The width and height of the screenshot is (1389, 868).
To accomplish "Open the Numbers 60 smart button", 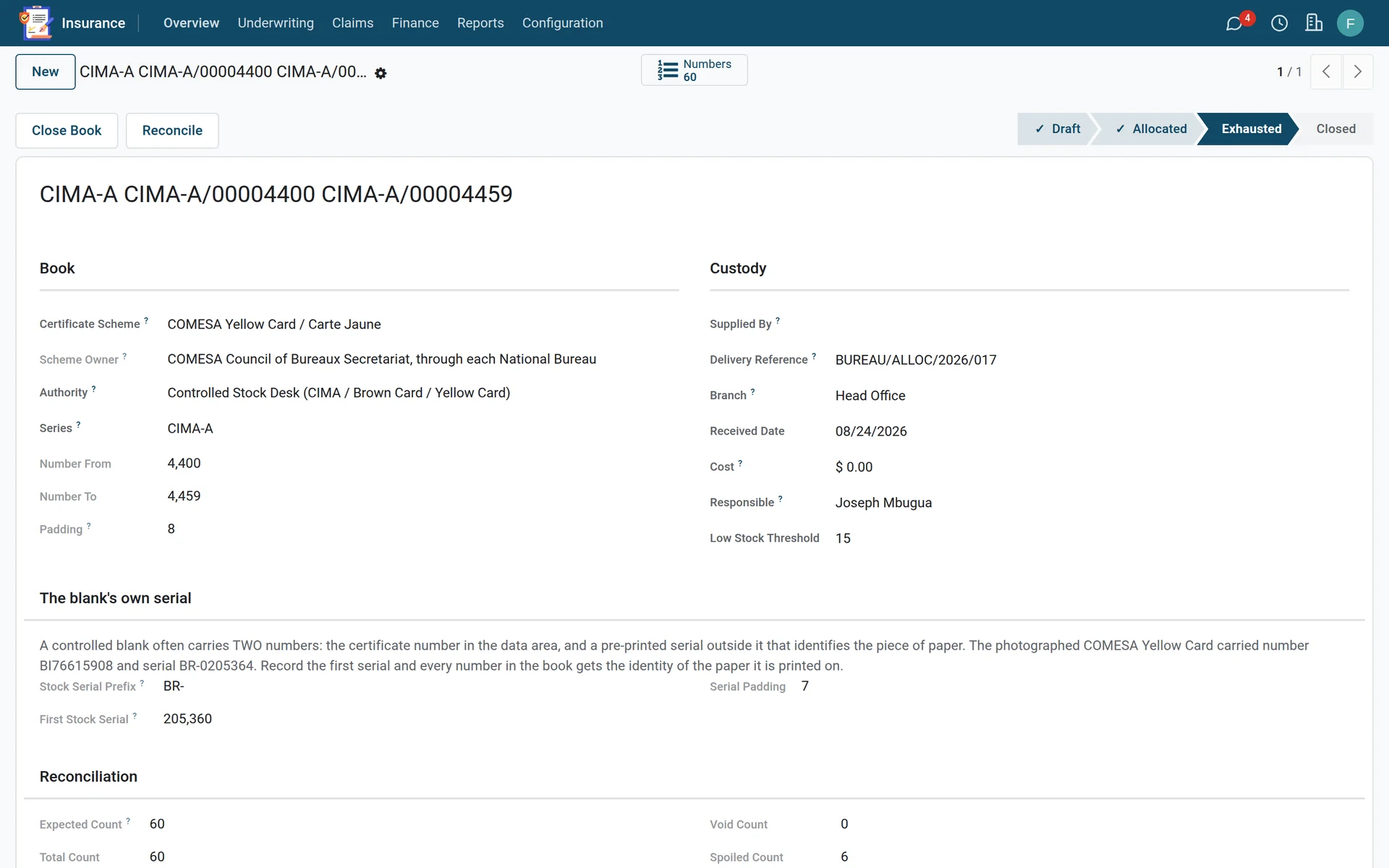I will 694,70.
